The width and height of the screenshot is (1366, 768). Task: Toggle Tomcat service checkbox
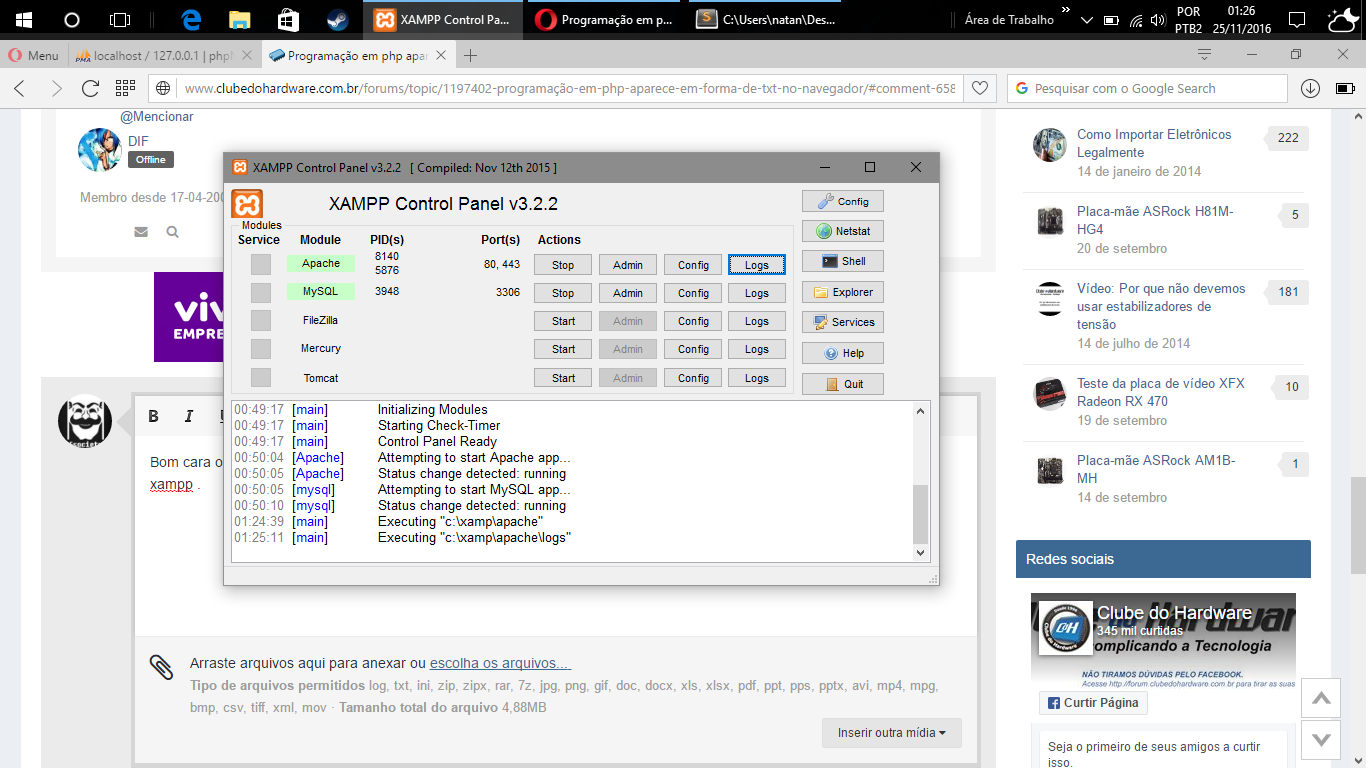260,377
